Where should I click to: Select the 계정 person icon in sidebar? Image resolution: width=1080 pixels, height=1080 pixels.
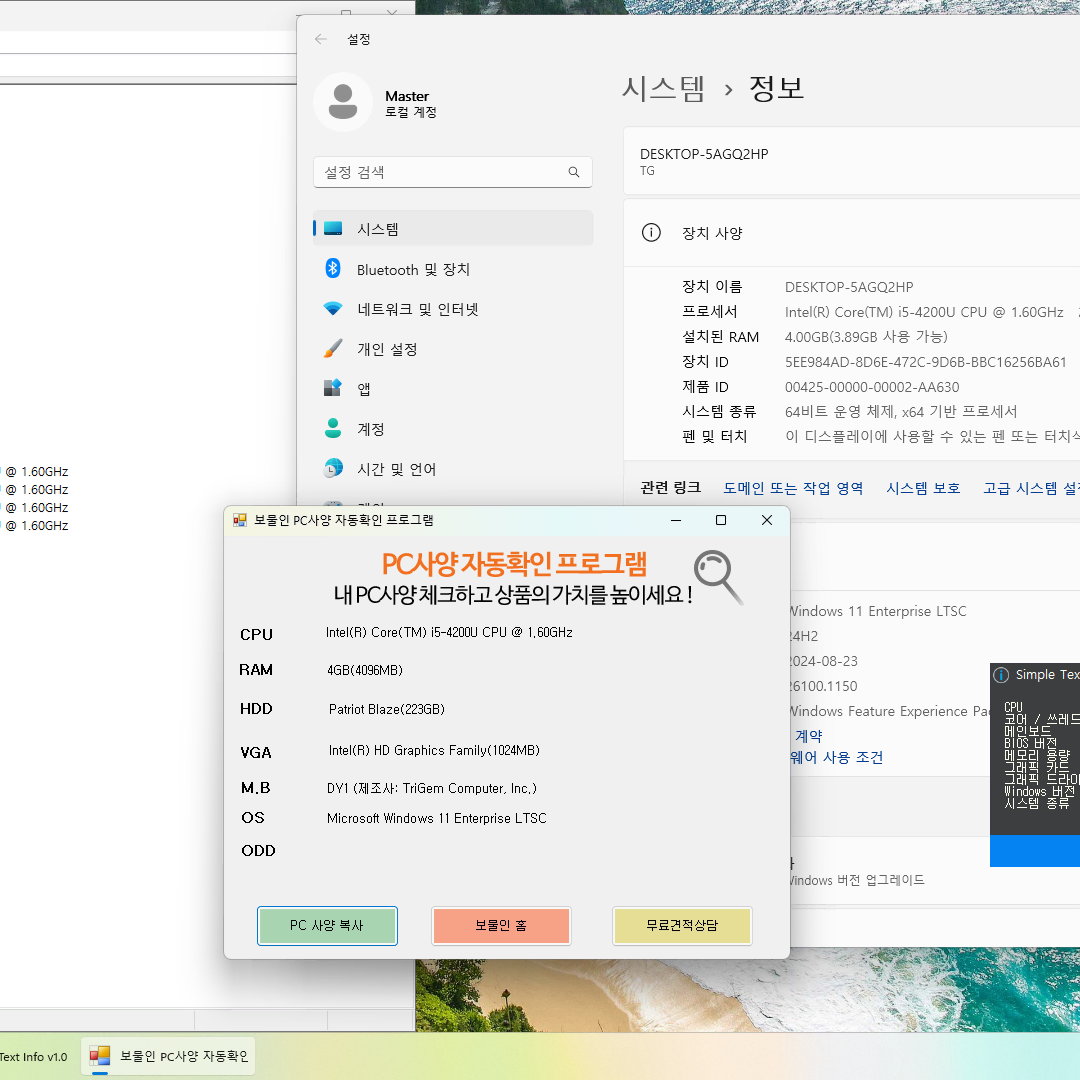[x=333, y=428]
